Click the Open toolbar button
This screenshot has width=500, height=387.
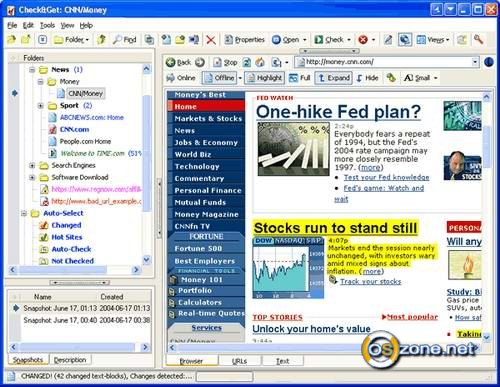(x=286, y=40)
